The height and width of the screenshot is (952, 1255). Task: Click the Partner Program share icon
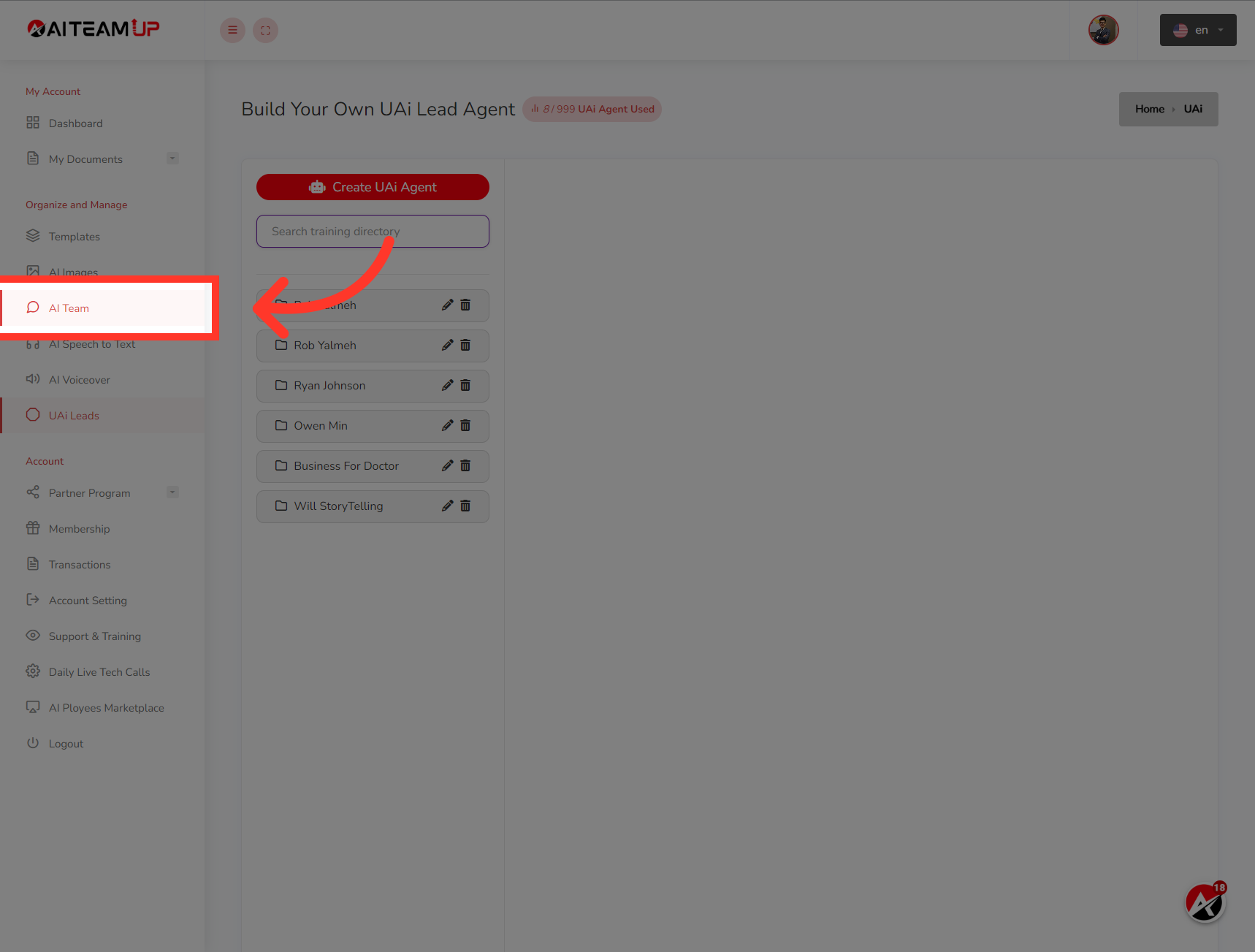pyautogui.click(x=33, y=492)
